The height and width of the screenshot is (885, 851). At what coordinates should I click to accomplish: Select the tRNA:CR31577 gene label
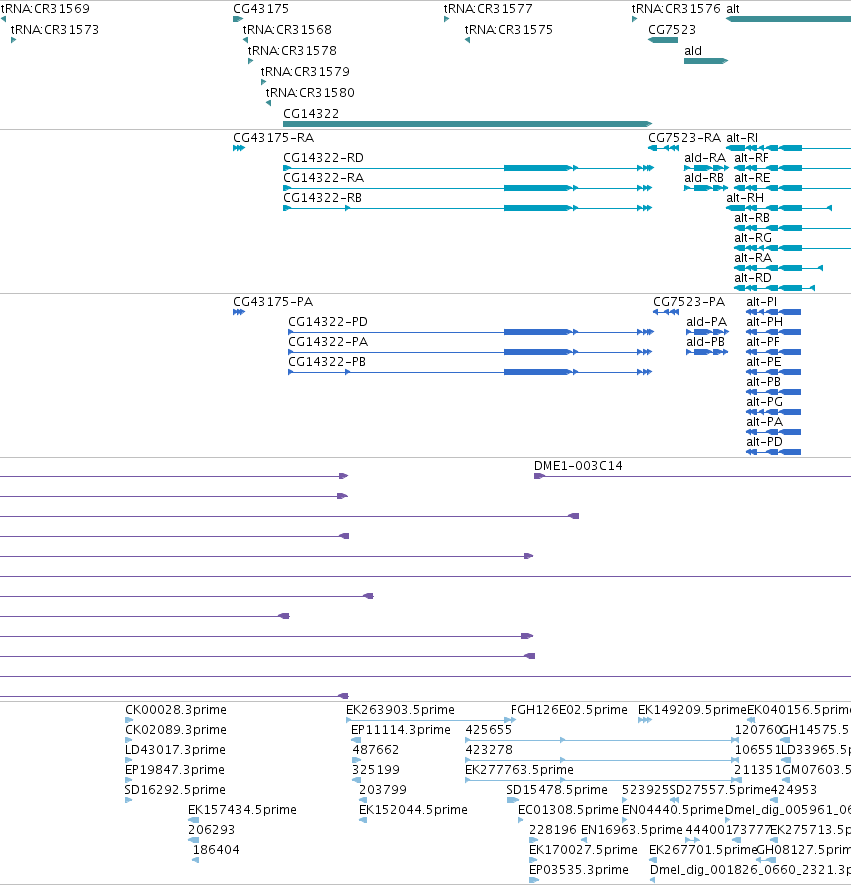pyautogui.click(x=488, y=9)
